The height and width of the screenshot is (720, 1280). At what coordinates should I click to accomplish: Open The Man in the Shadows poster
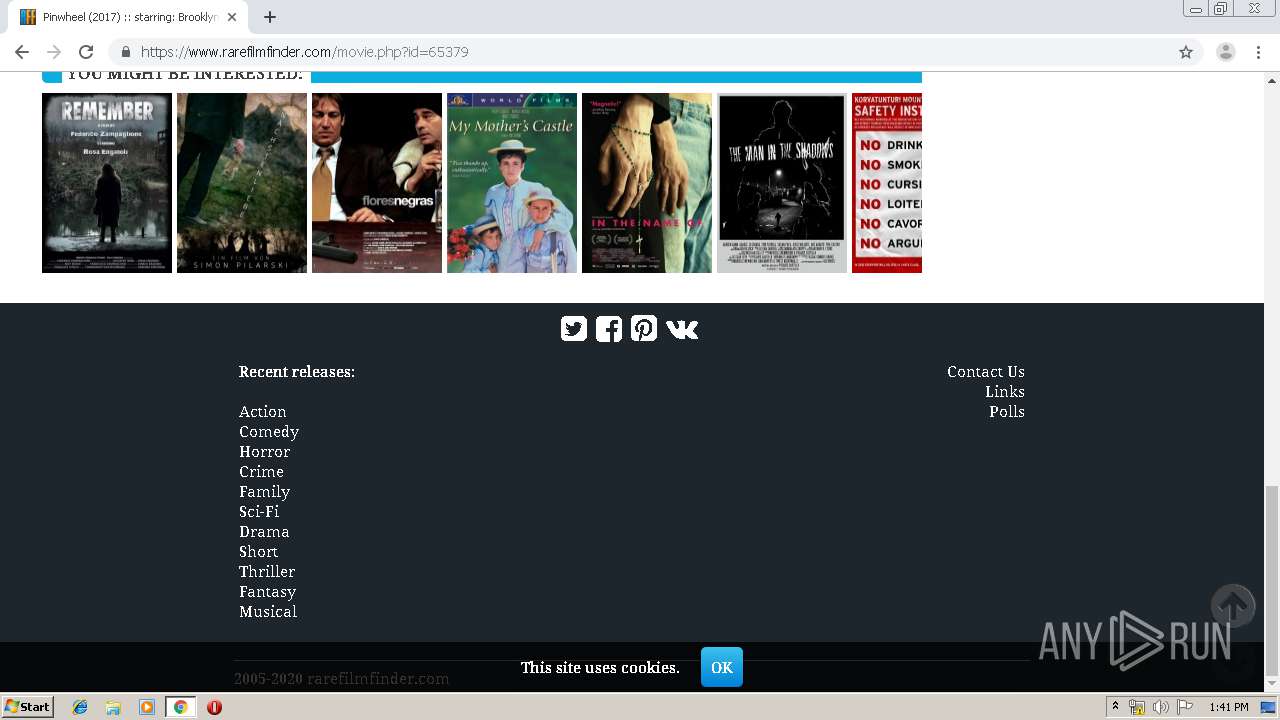[x=782, y=183]
